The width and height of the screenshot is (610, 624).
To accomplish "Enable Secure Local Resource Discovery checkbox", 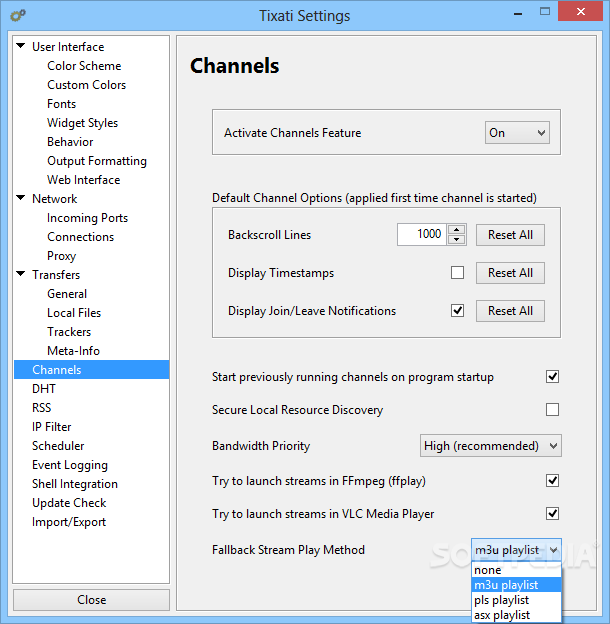I will 552,409.
